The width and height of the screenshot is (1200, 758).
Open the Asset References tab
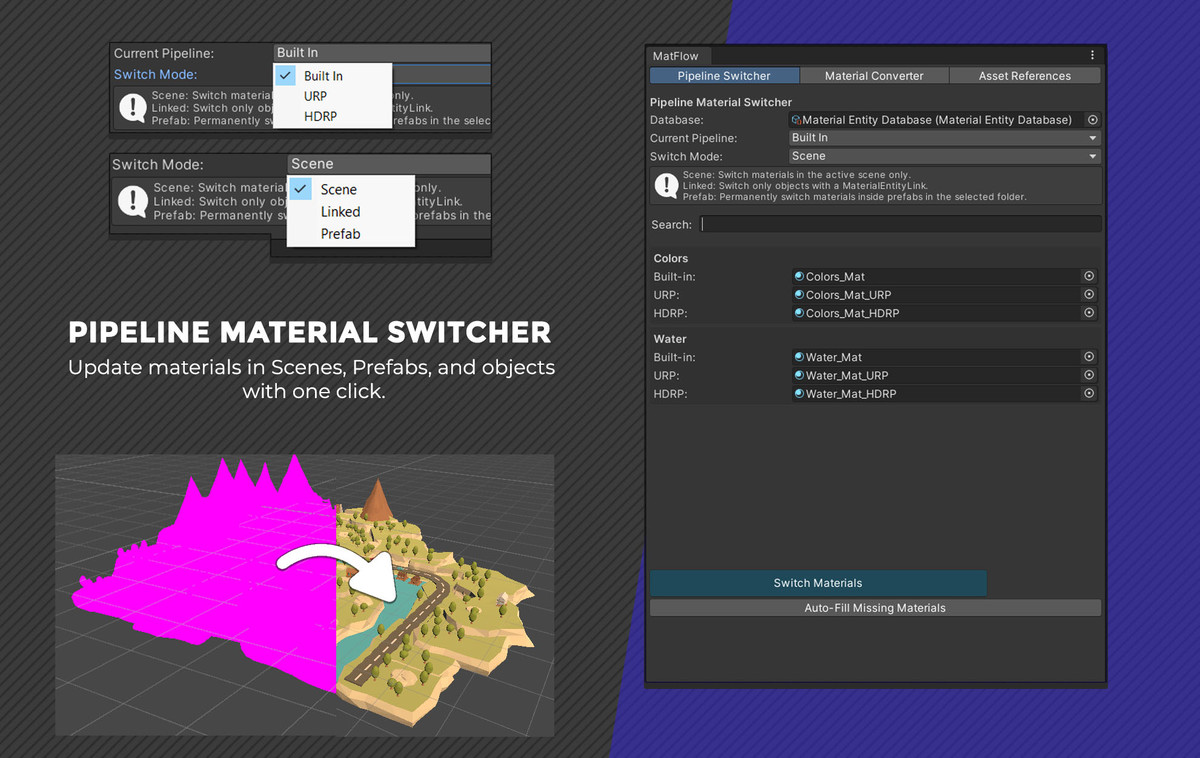(x=1024, y=76)
